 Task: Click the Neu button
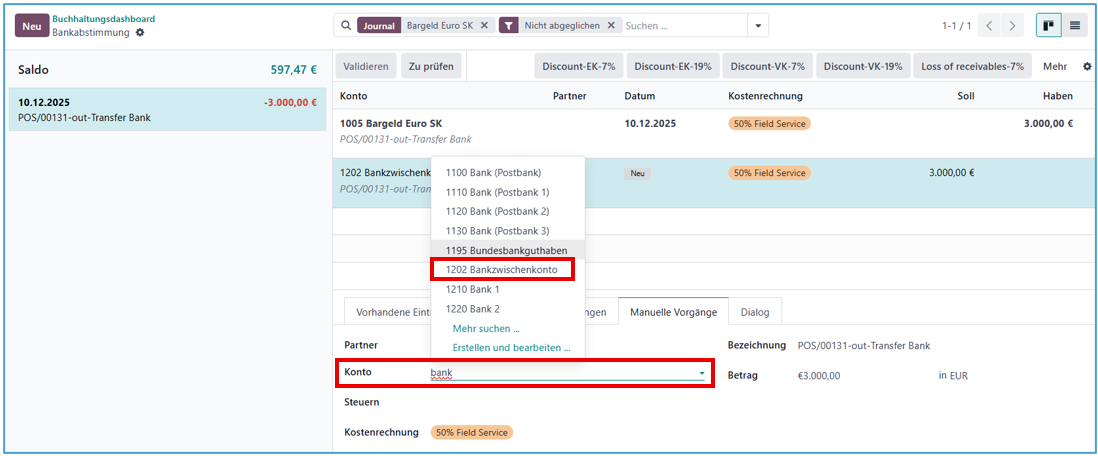(30, 26)
